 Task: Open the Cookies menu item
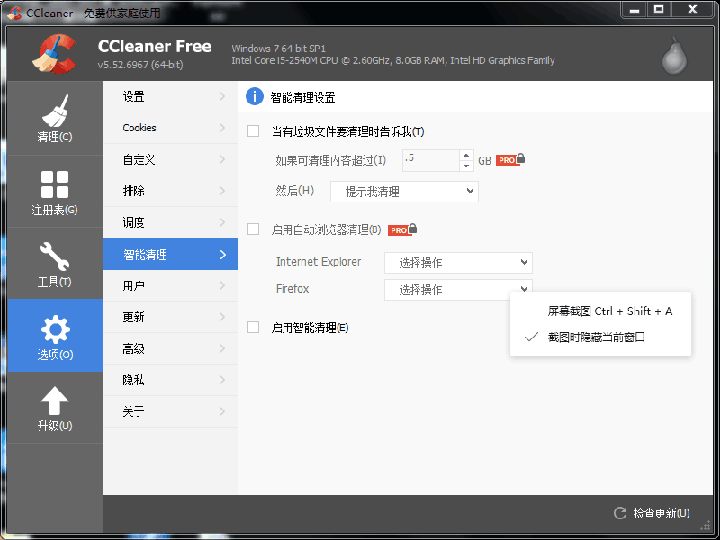click(x=170, y=128)
